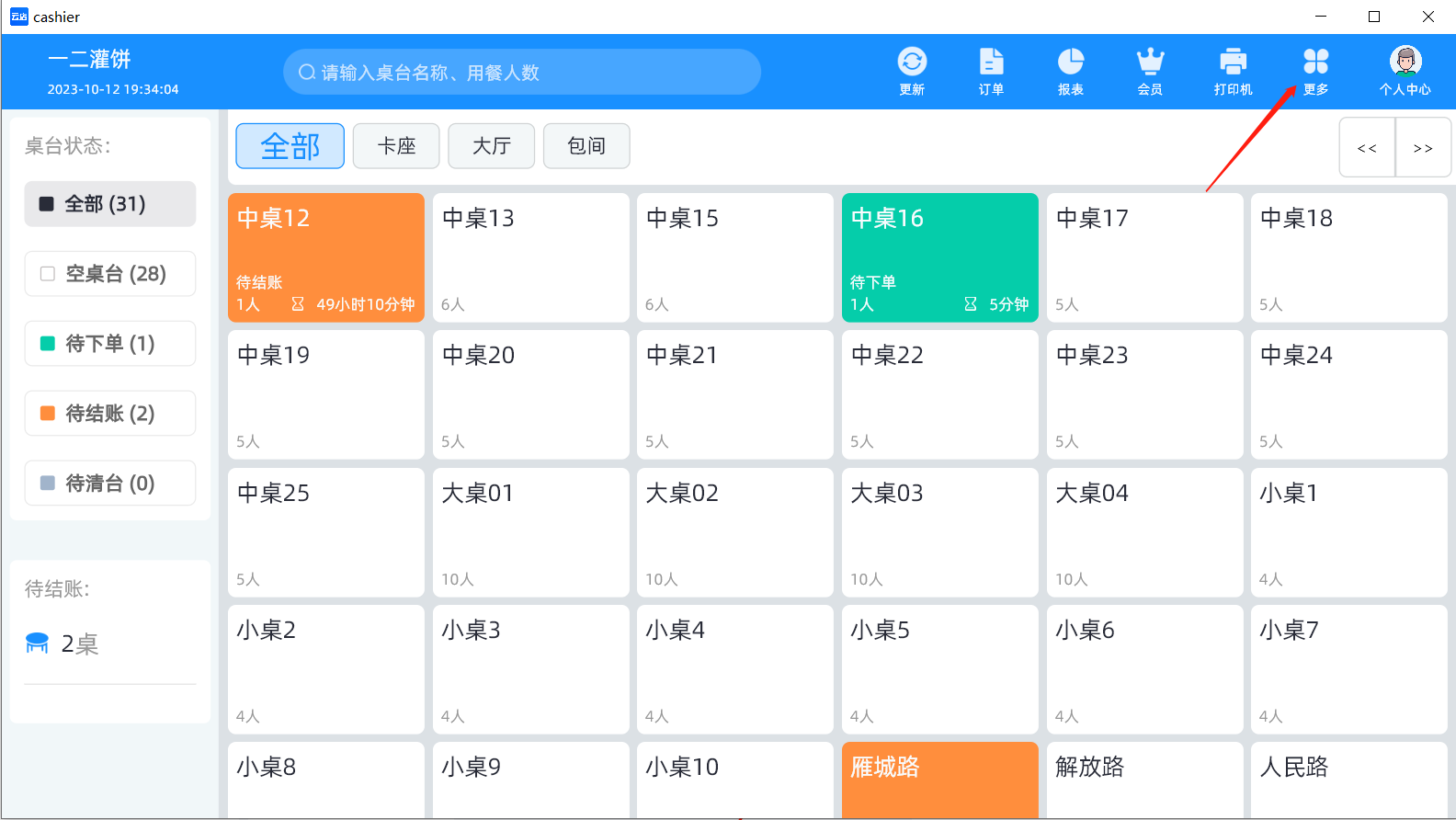Click the table name search field
This screenshot has height=820, width=1456.
click(522, 73)
